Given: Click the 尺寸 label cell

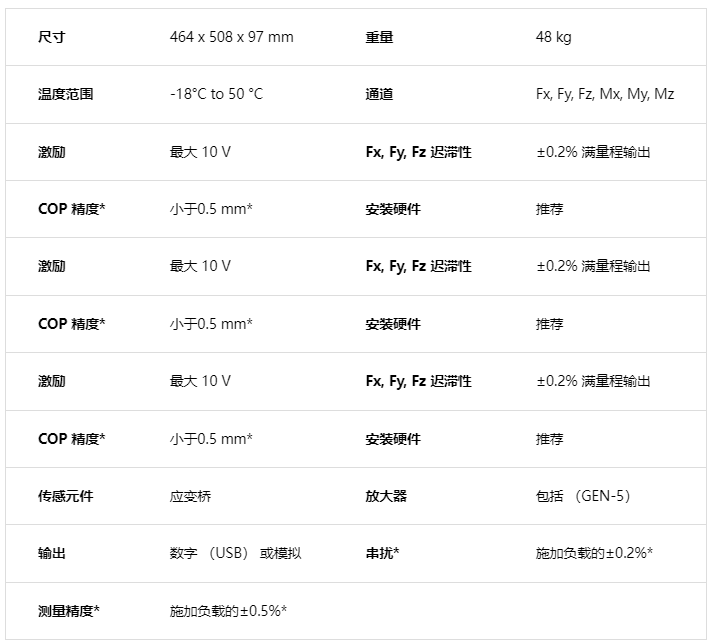Looking at the screenshot, I should (52, 37).
